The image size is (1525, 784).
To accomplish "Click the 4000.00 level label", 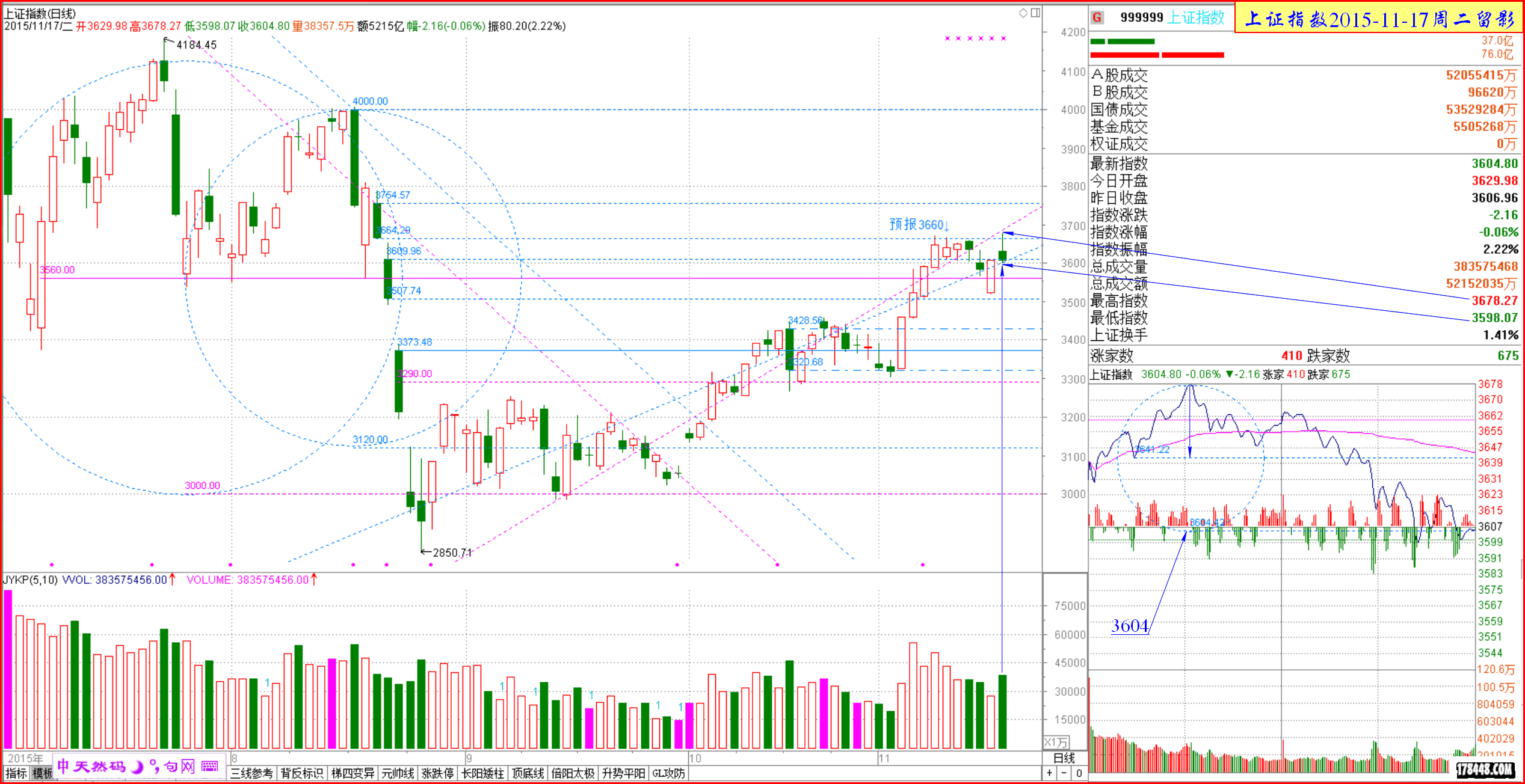I will click(x=370, y=102).
